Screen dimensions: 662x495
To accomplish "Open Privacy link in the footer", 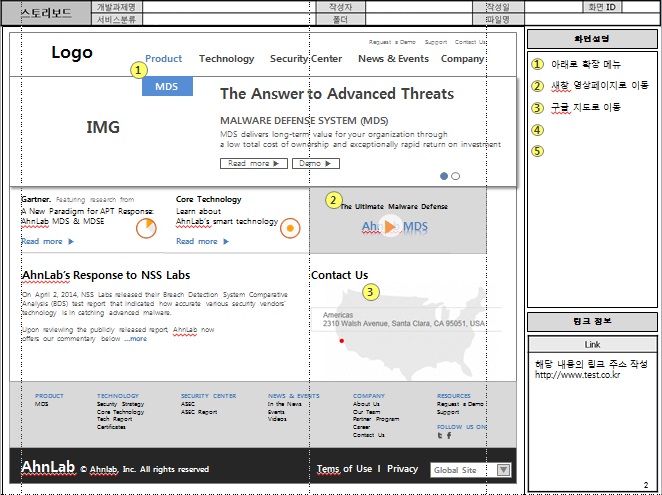I will pyautogui.click(x=402, y=469).
